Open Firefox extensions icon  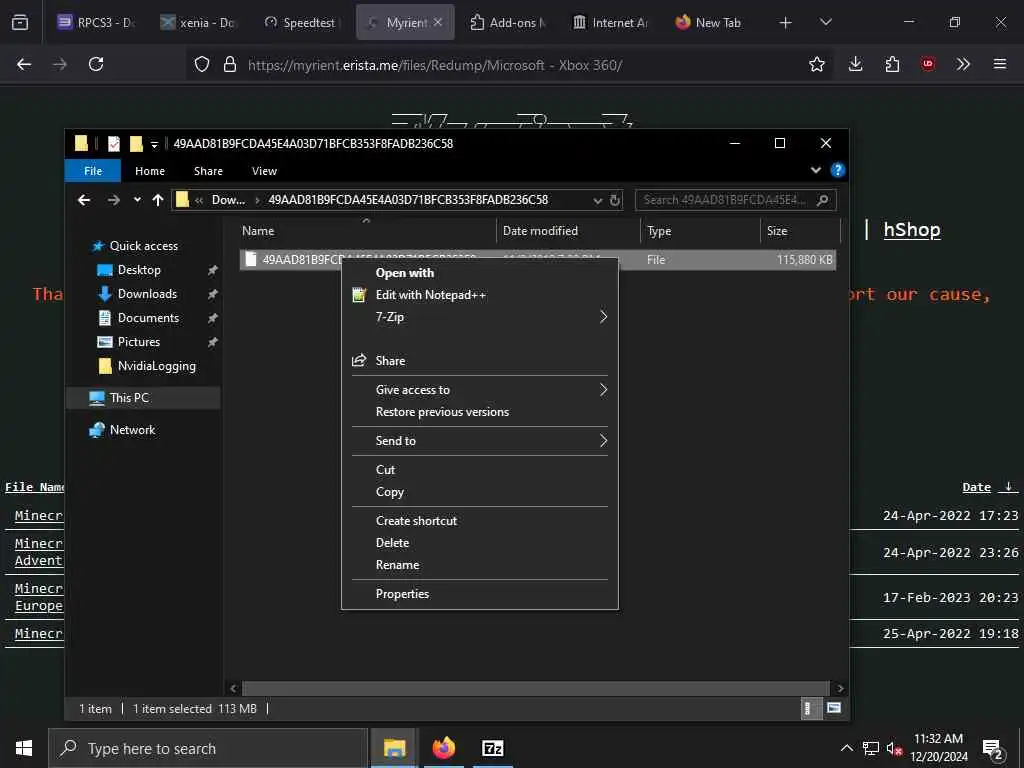click(x=892, y=64)
